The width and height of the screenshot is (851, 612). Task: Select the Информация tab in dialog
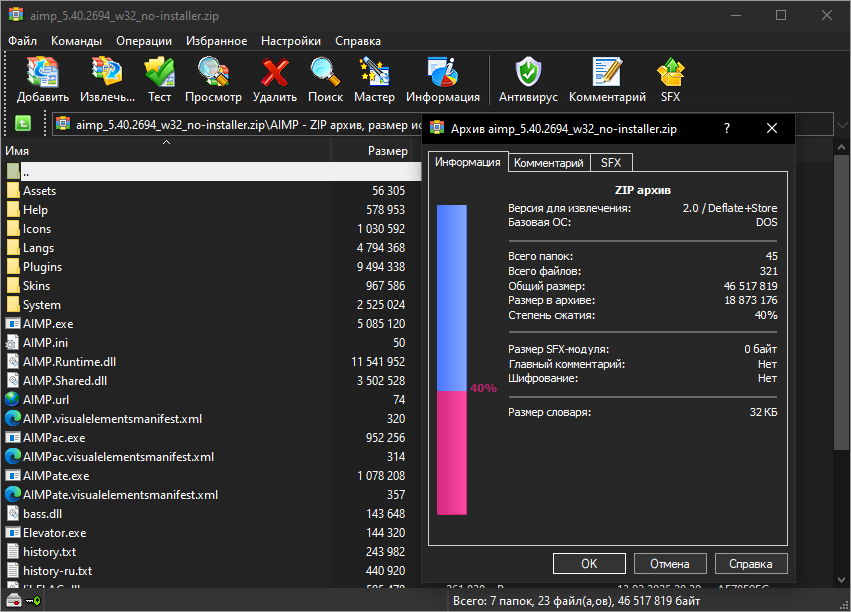pyautogui.click(x=468, y=162)
